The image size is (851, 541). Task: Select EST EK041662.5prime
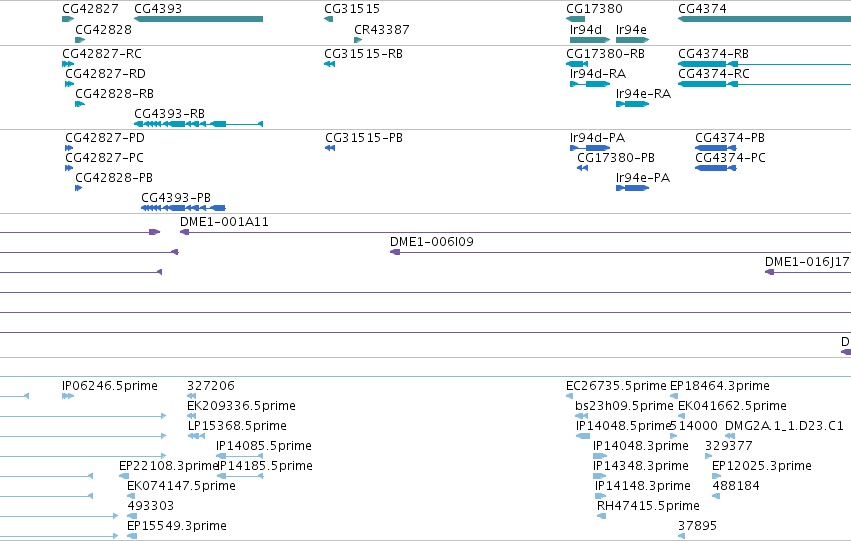(x=682, y=416)
